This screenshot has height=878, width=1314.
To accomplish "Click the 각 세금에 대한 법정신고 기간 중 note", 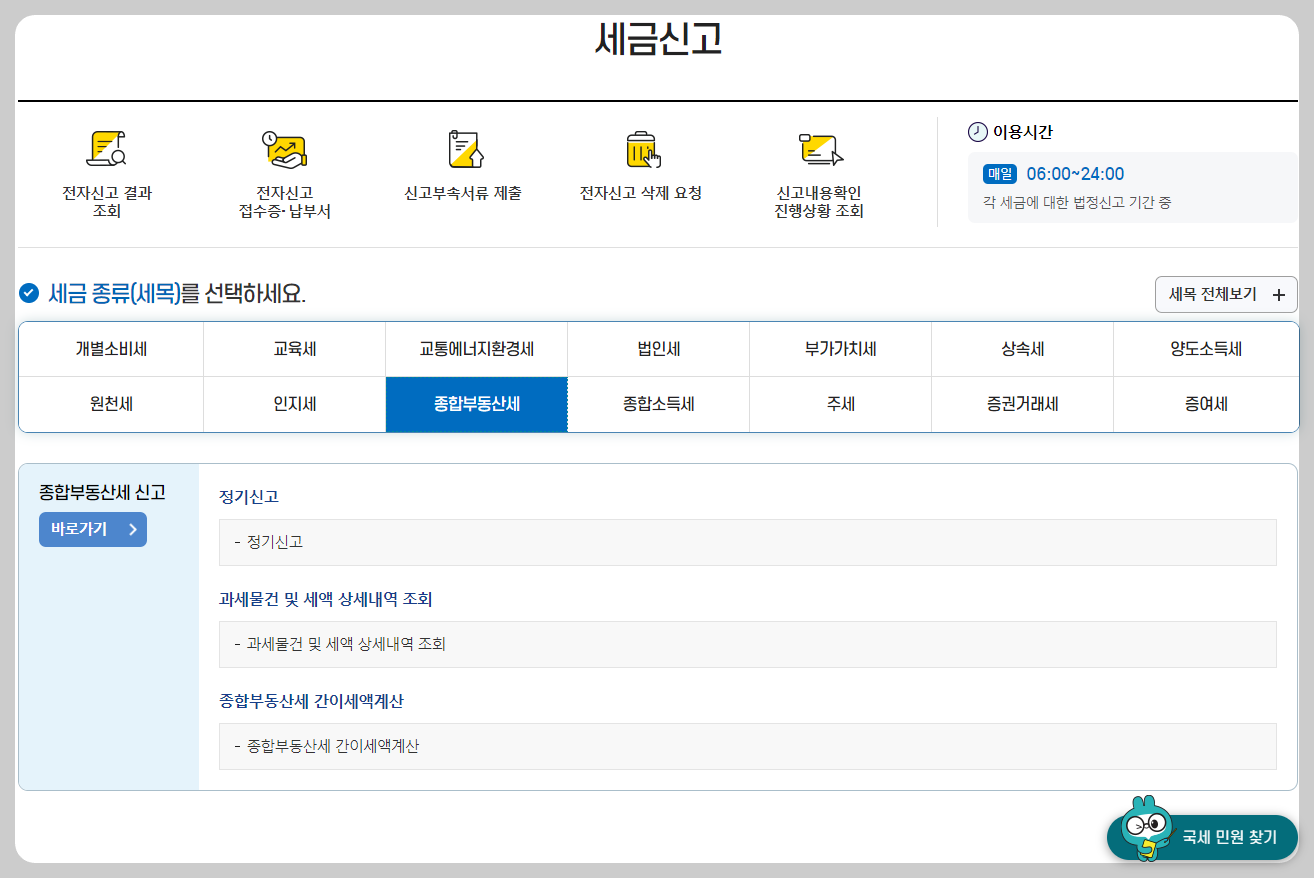I will 1077,202.
